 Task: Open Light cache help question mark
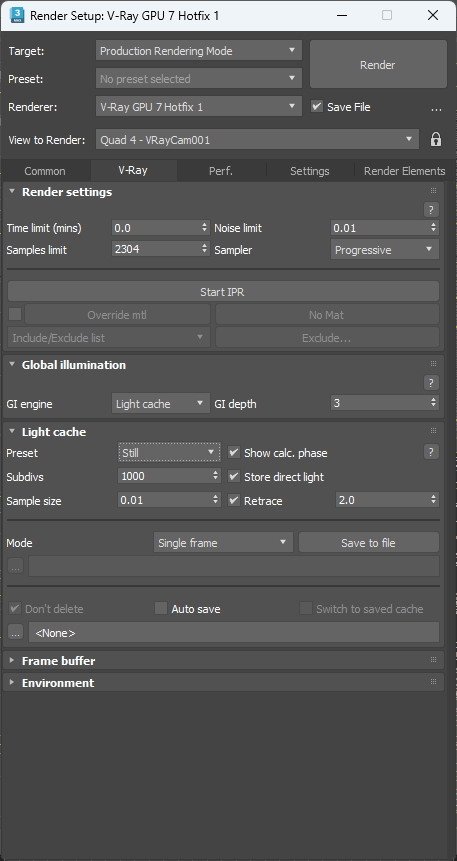[x=431, y=452]
